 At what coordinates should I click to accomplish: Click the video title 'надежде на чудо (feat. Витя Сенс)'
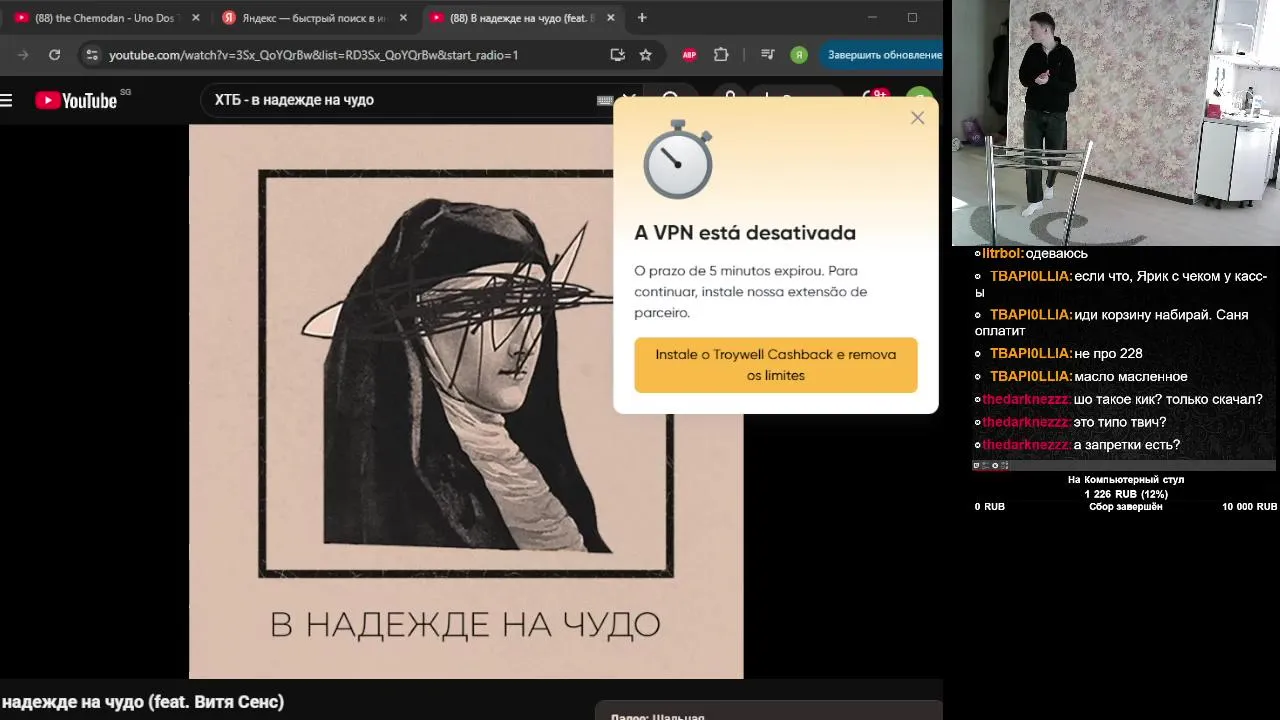click(143, 702)
